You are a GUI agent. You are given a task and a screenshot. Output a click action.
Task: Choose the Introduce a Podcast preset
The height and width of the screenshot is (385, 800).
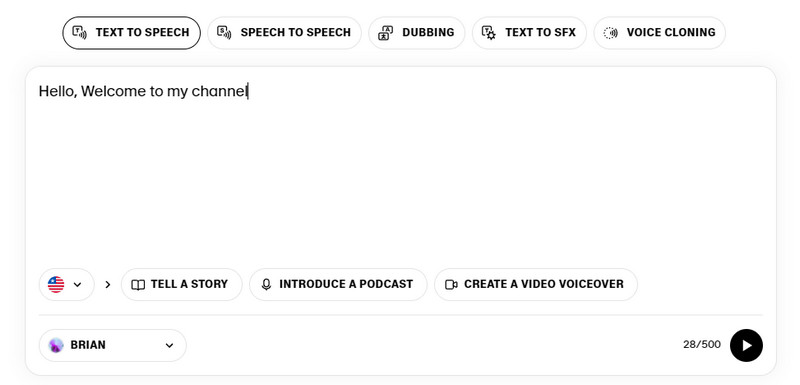[x=338, y=285]
